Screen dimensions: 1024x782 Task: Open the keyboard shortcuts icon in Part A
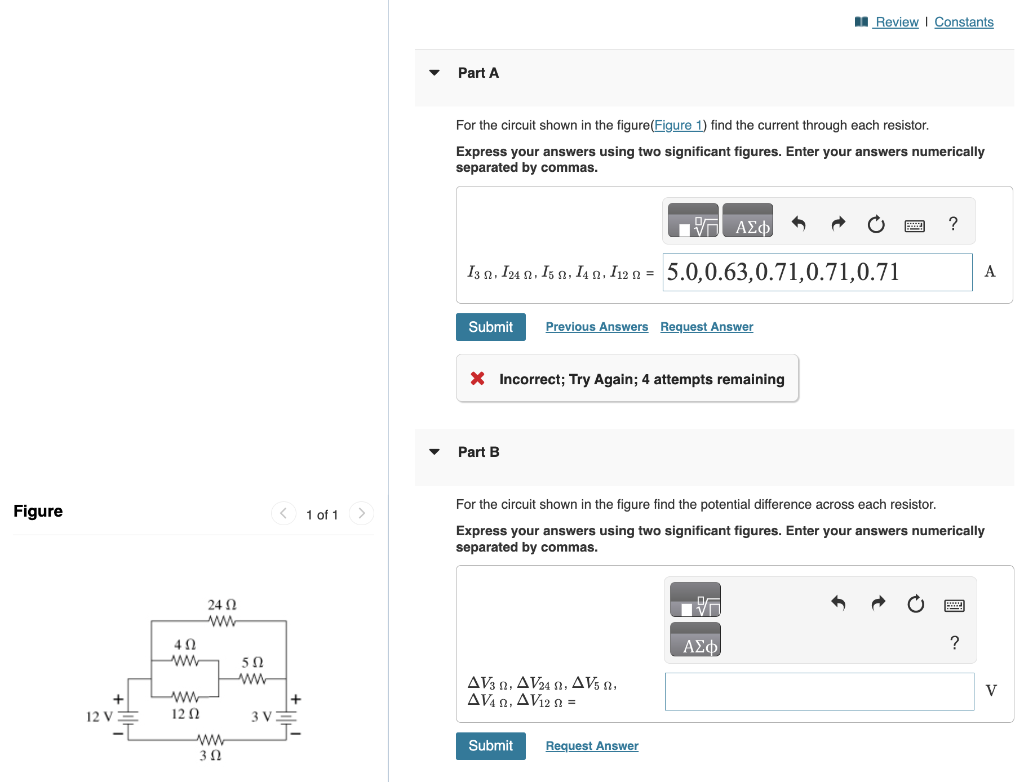click(914, 225)
